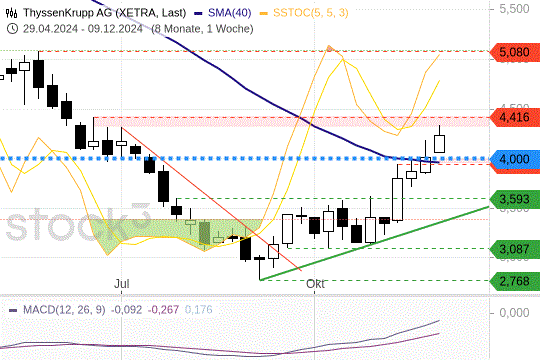Click the MACD histogram value 0,176
This screenshot has width=540, height=360.
tap(198, 310)
